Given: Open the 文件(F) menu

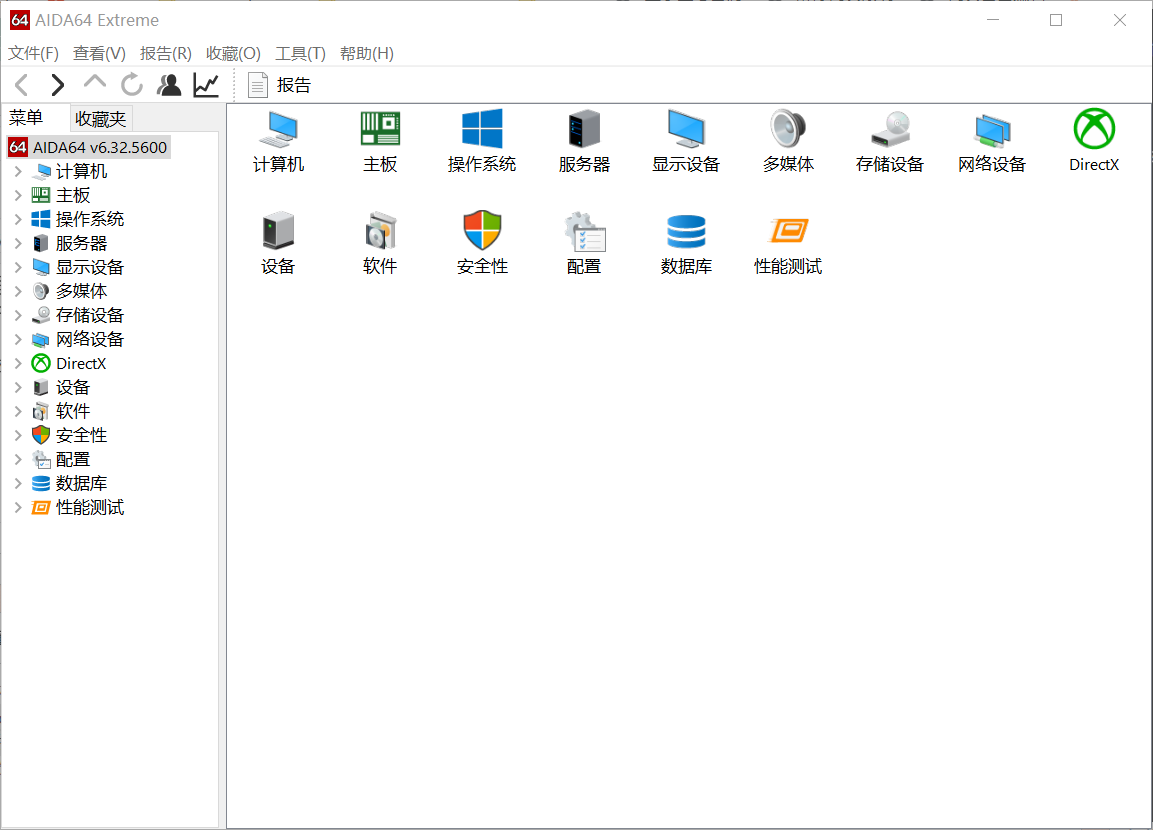Looking at the screenshot, I should tap(33, 53).
